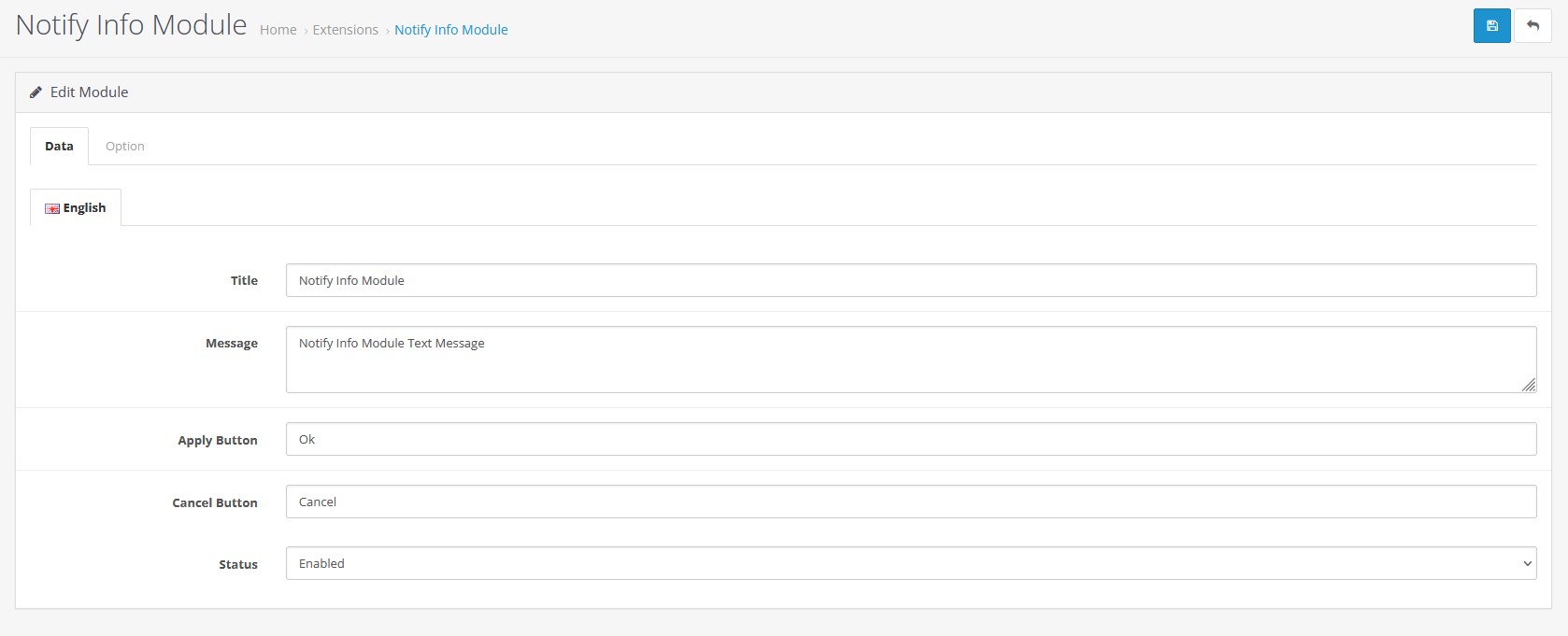The height and width of the screenshot is (636, 1568).
Task: Select the Cancel Button text field
Action: (x=910, y=502)
